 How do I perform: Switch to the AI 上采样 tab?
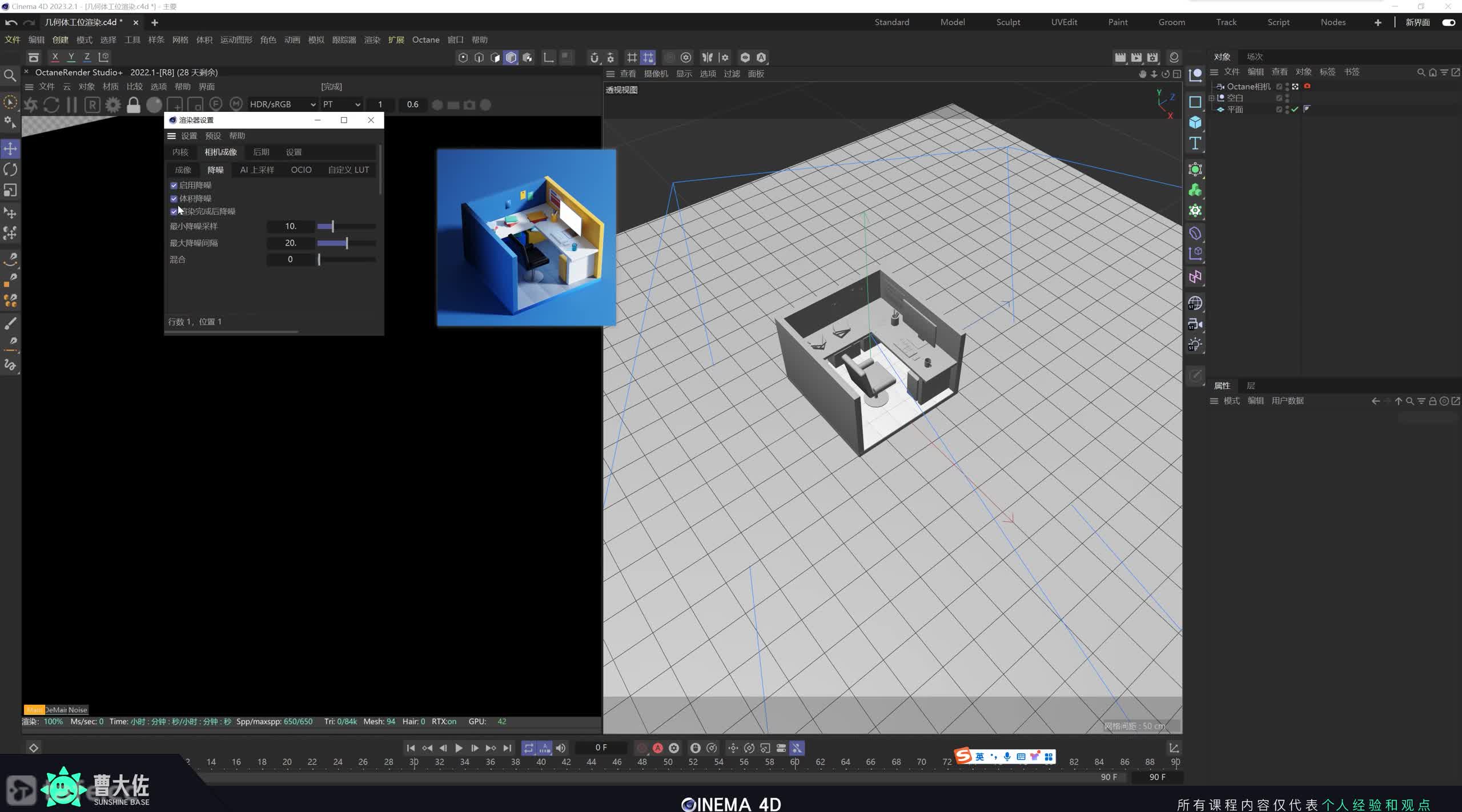(x=257, y=170)
